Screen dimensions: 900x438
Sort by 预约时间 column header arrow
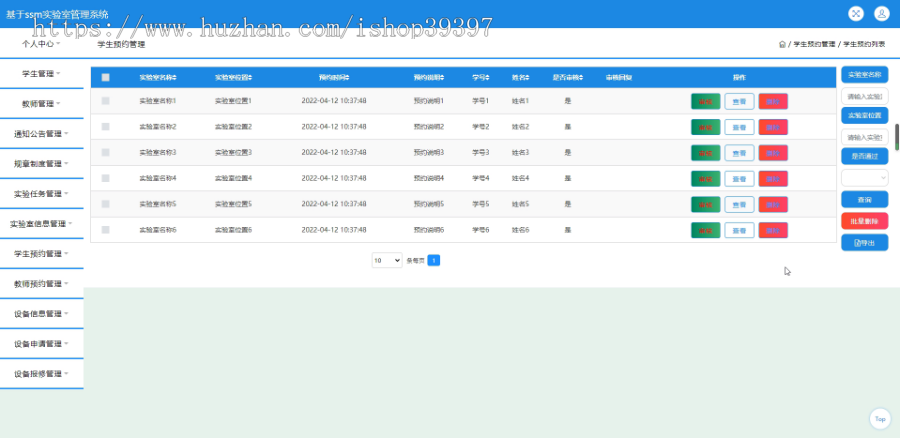pos(347,77)
